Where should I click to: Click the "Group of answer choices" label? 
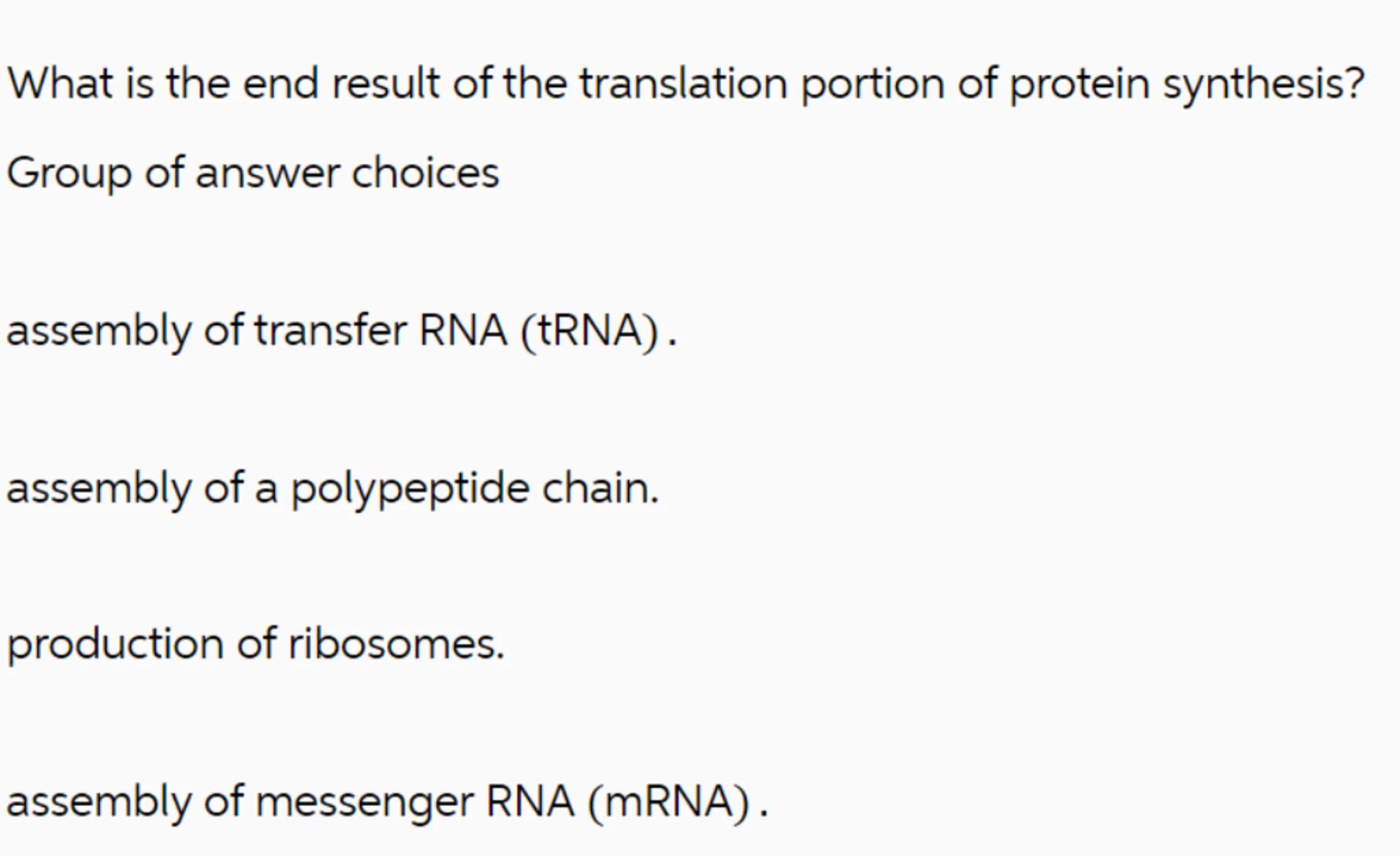point(253,173)
